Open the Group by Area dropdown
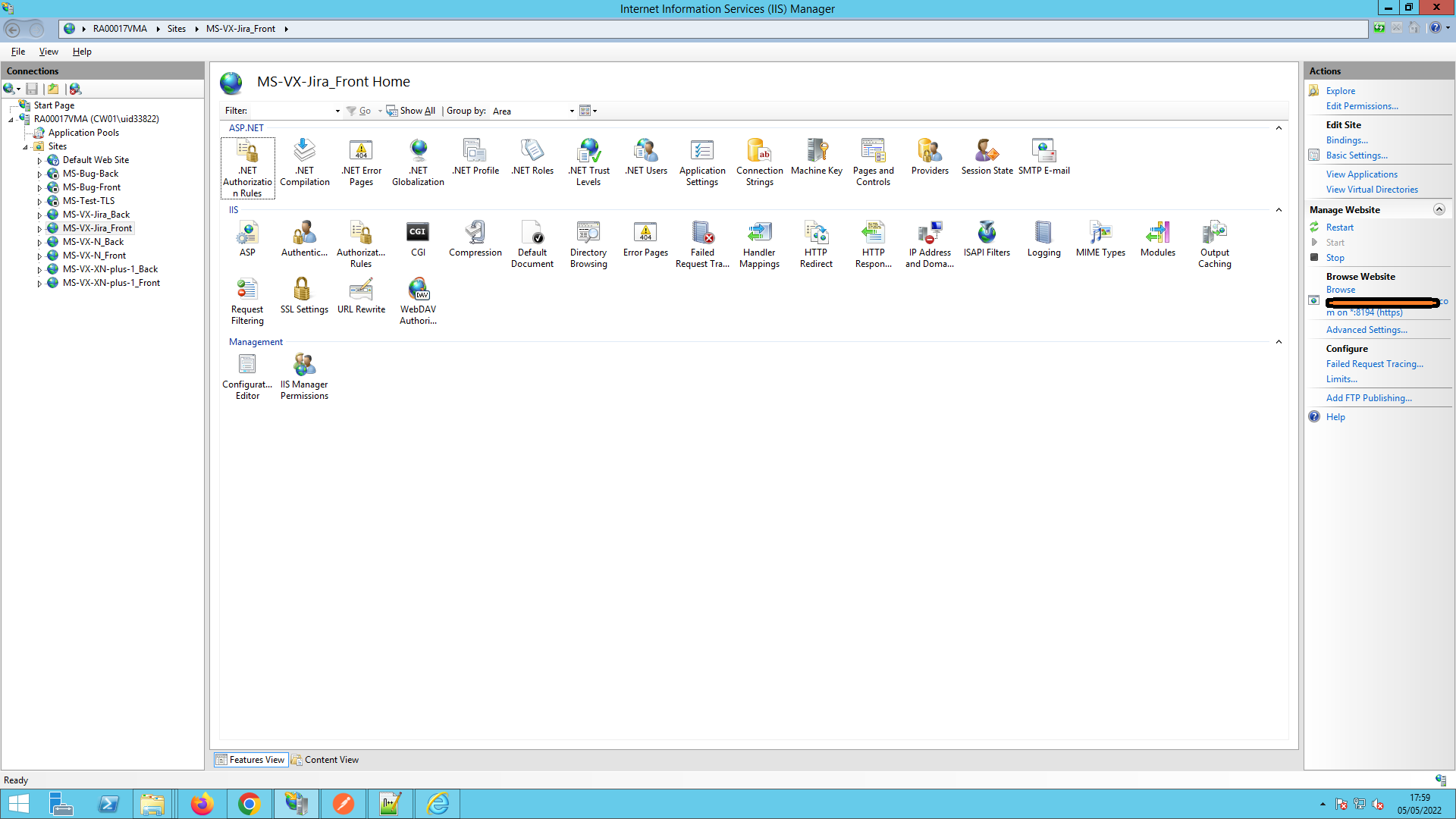 (x=534, y=111)
